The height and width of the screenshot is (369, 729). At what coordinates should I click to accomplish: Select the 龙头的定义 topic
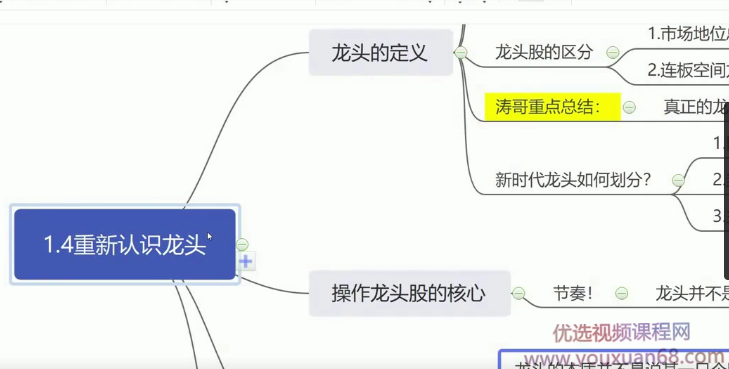point(380,53)
